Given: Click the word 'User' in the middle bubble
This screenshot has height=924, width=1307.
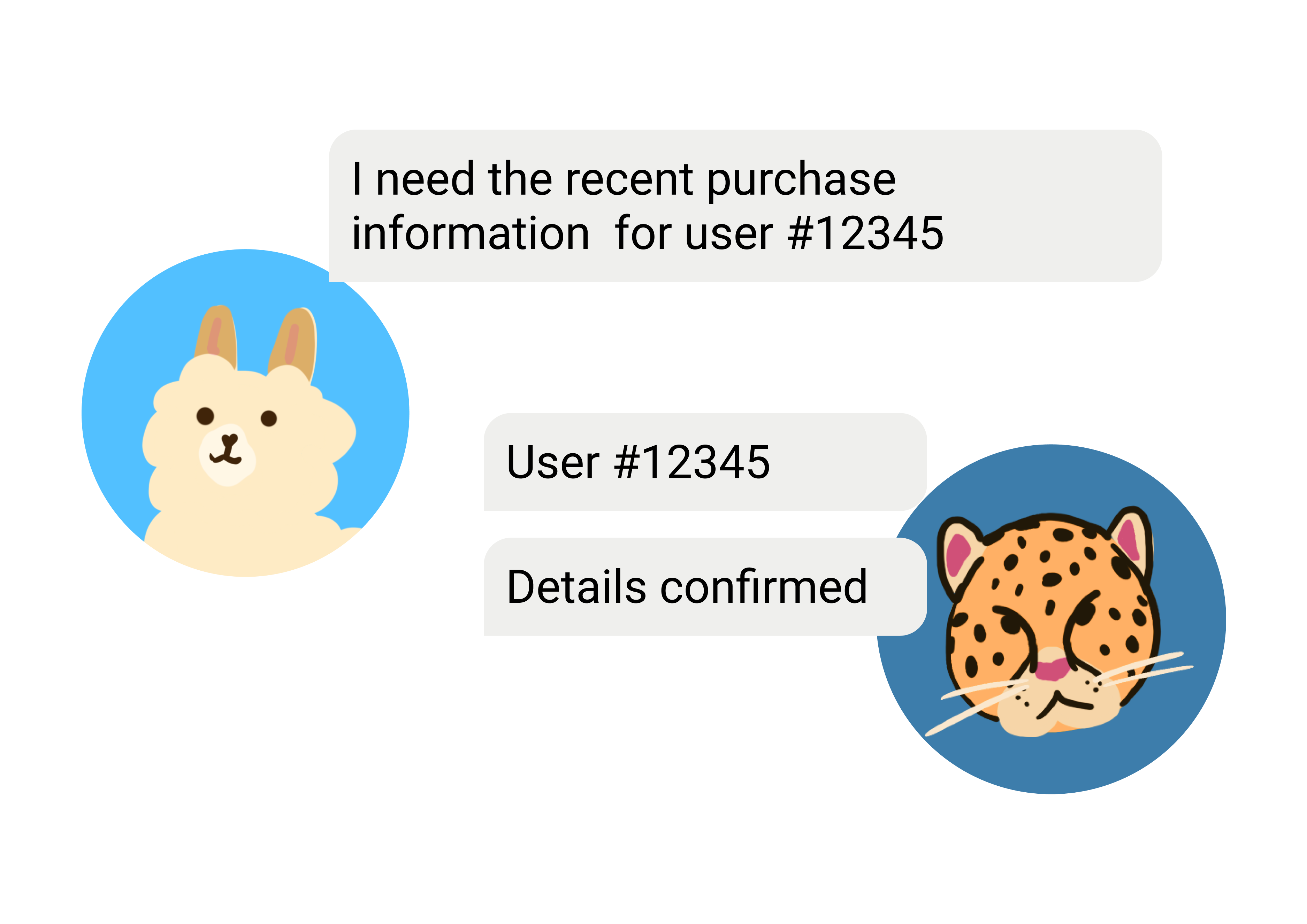Looking at the screenshot, I should tap(553, 462).
